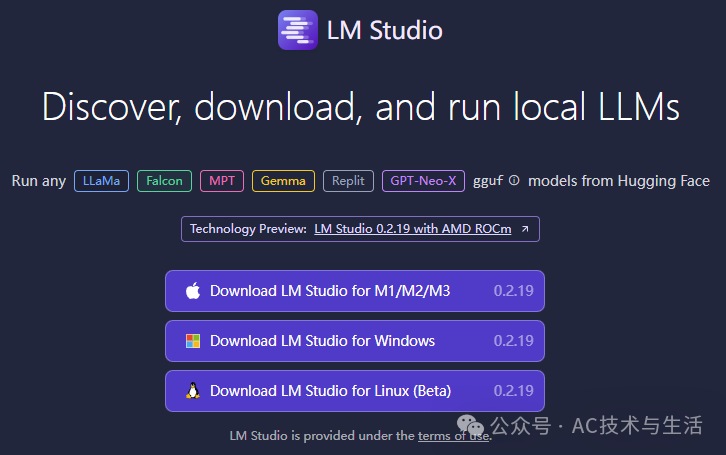Click the external link arrow icon after ROCm
The image size is (726, 455).
pos(525,229)
